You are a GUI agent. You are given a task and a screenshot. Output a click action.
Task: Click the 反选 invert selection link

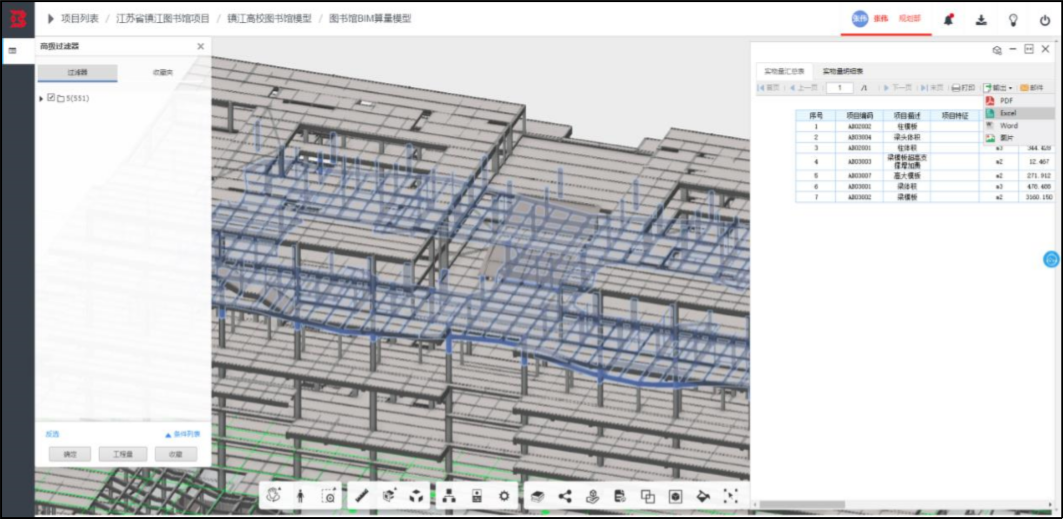(x=52, y=434)
